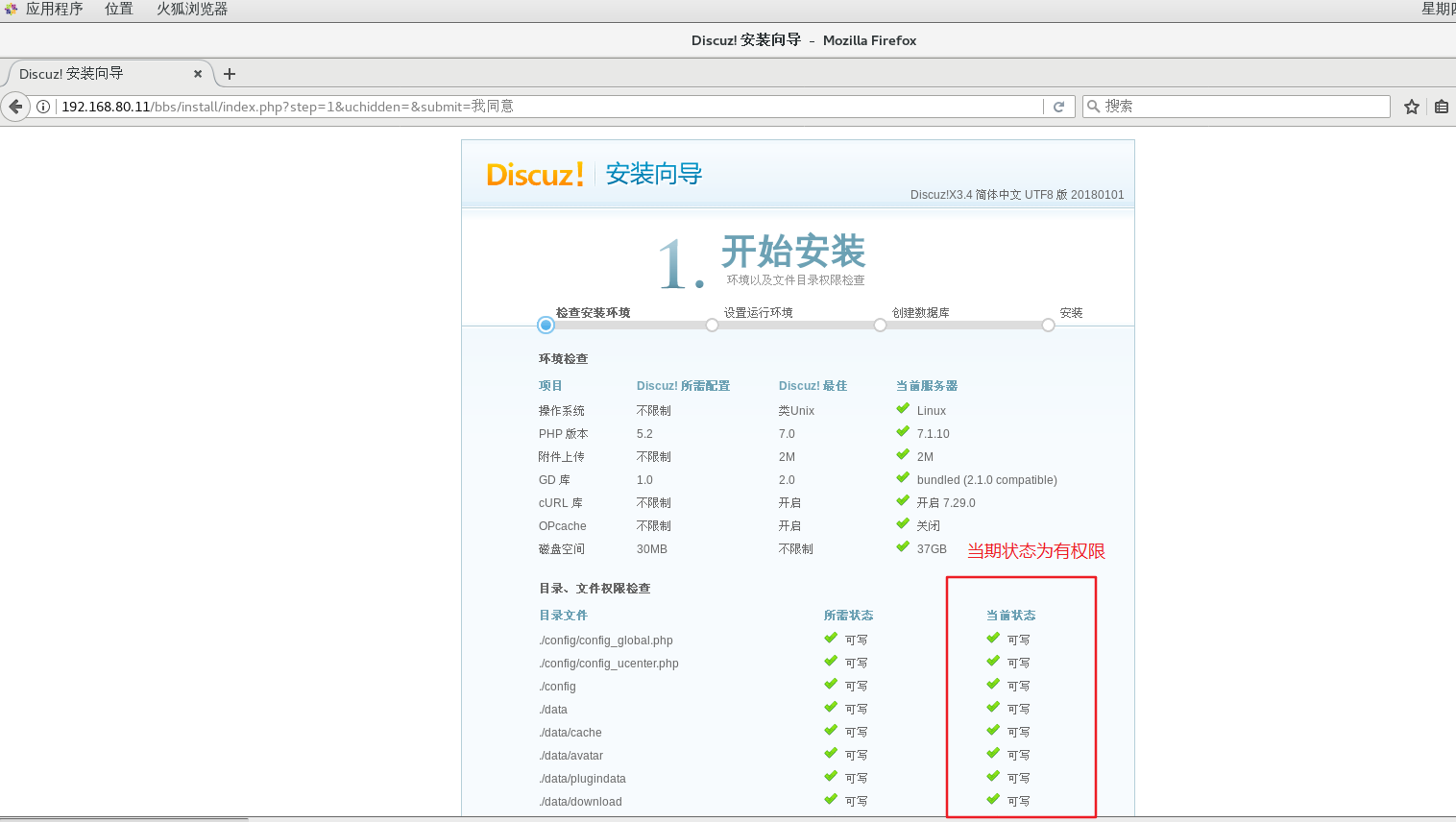Screen dimensions: 1456x822
Task: Click required-status check icon for ./config/config_global.php
Action: [x=831, y=639]
